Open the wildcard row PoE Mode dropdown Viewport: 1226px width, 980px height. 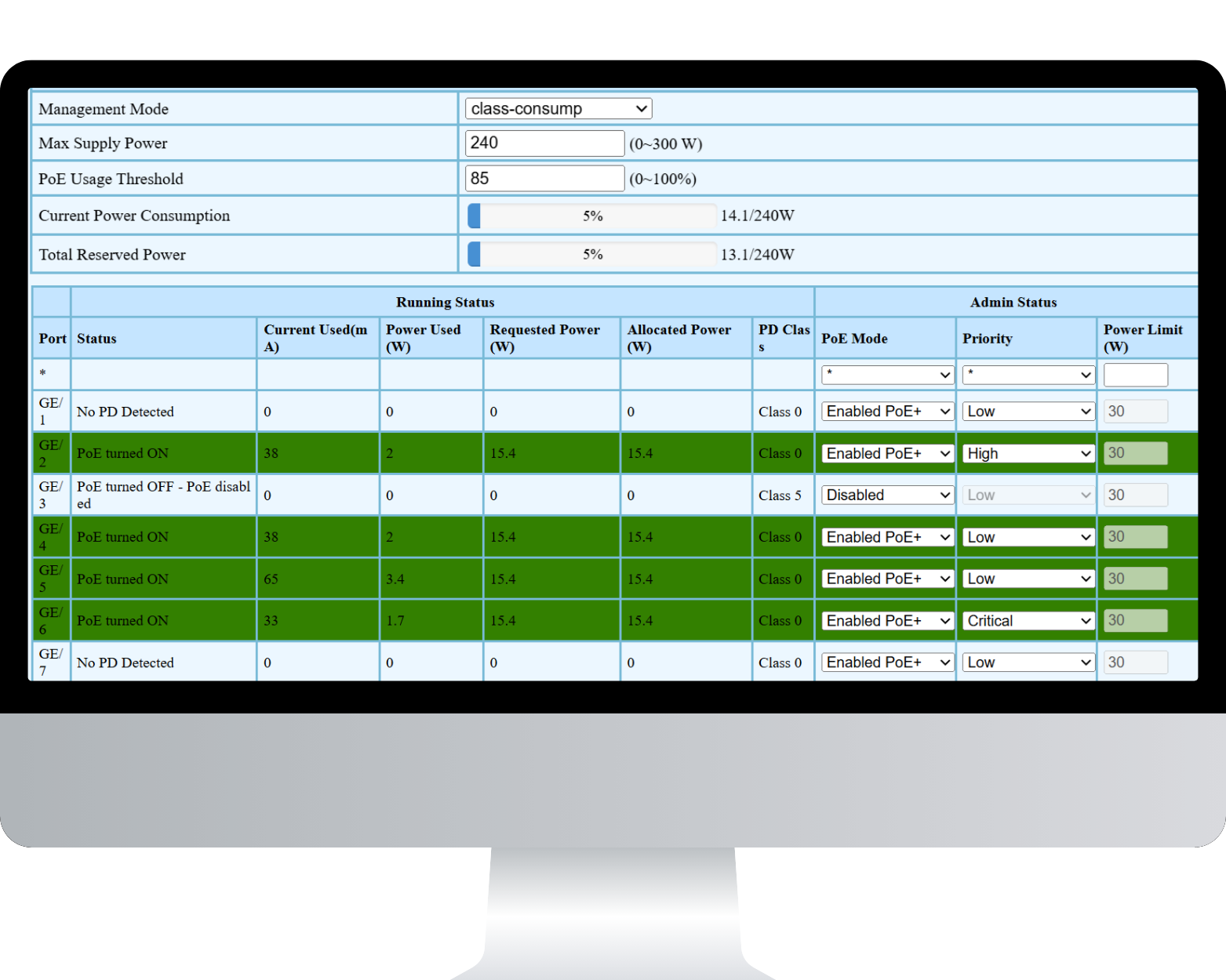click(887, 375)
